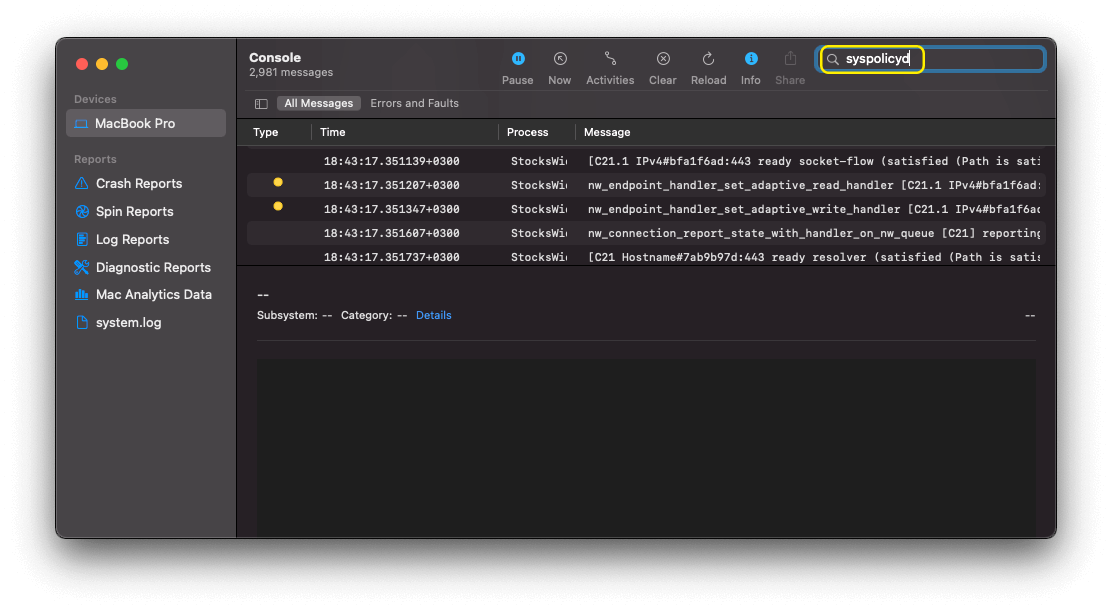Viewport: 1112px width, 612px height.
Task: Sort messages by Time column header
Action: (333, 132)
